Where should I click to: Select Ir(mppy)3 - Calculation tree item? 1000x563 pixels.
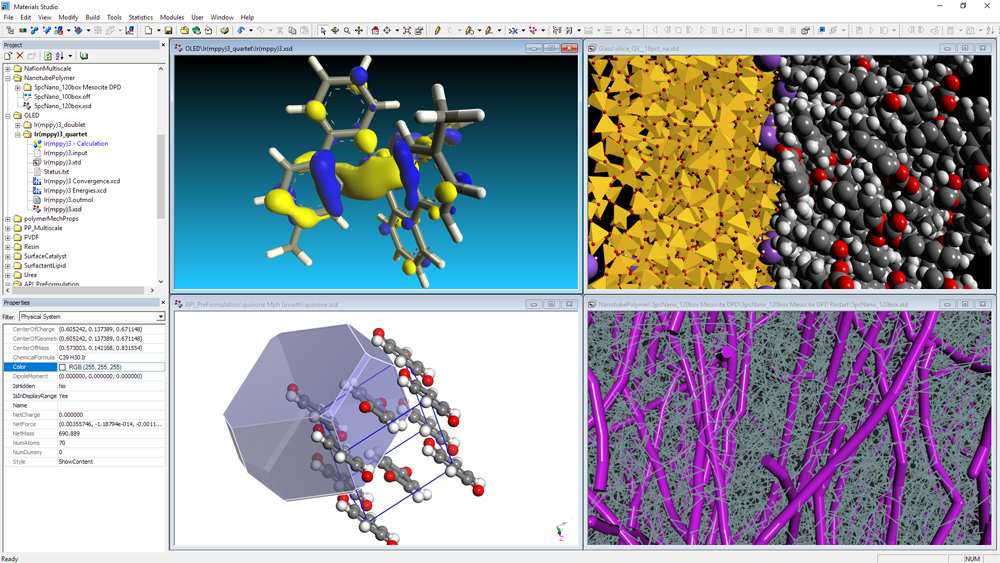(76, 143)
